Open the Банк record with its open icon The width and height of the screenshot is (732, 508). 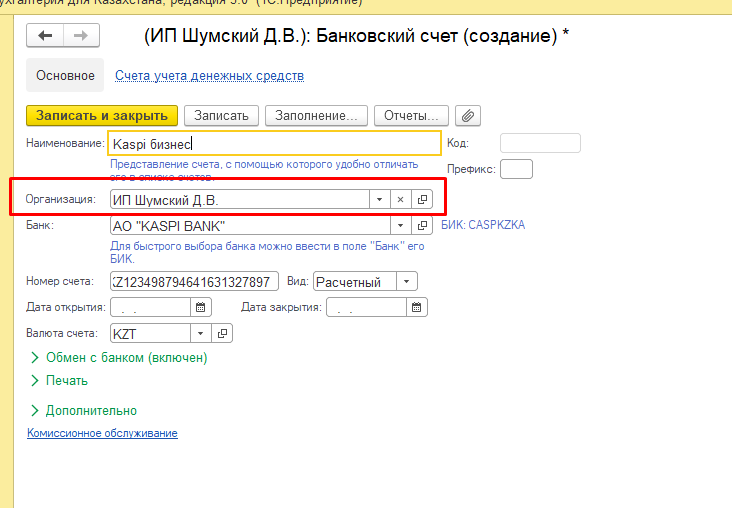point(422,226)
